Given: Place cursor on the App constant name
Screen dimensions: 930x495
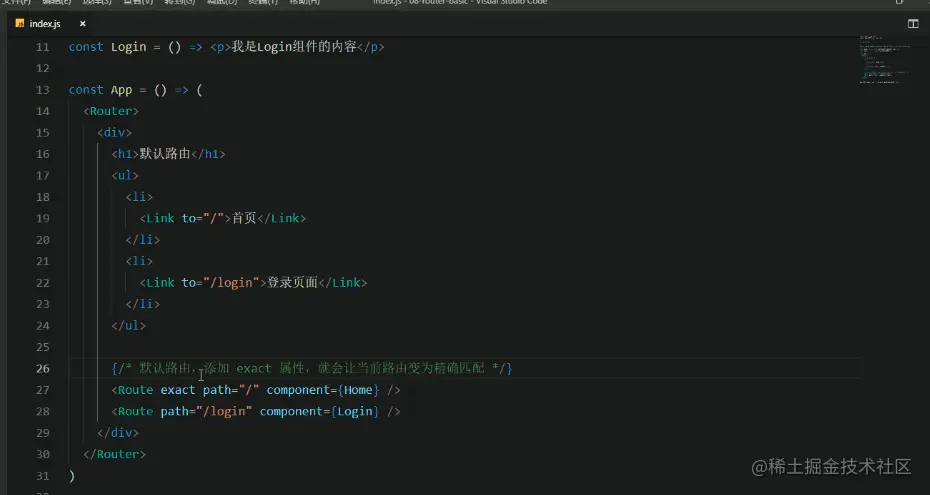Looking at the screenshot, I should (x=122, y=90).
